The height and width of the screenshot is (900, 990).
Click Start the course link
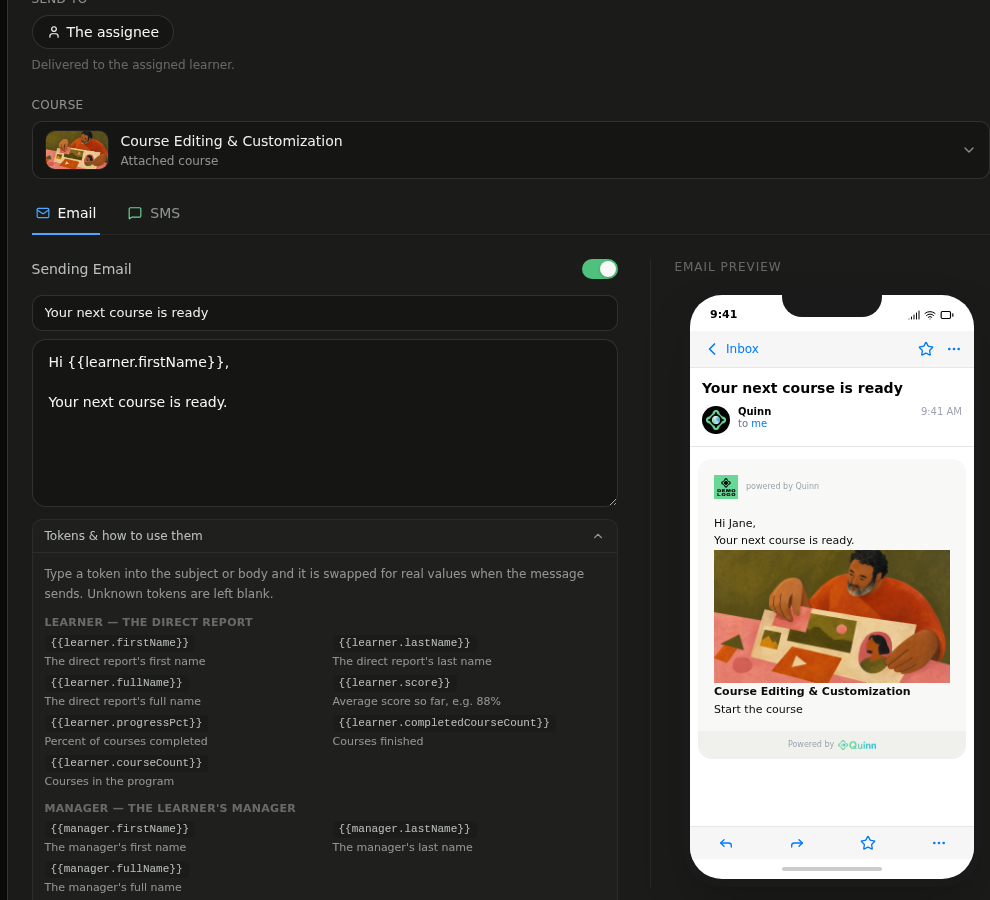coord(758,709)
